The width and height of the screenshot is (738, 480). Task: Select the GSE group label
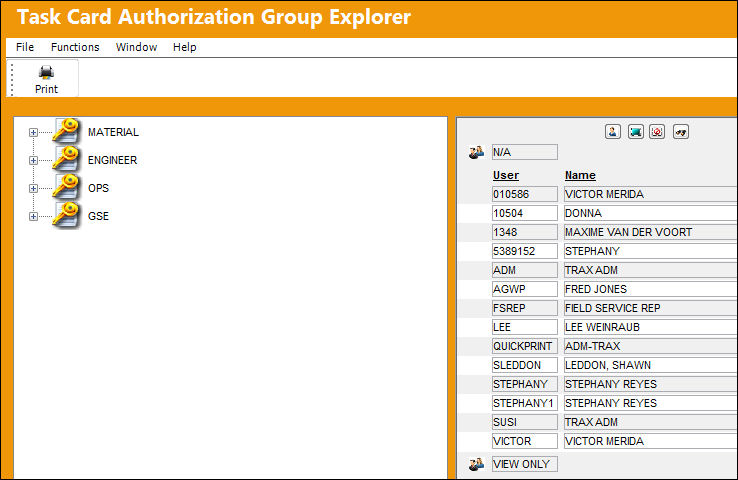[x=98, y=216]
